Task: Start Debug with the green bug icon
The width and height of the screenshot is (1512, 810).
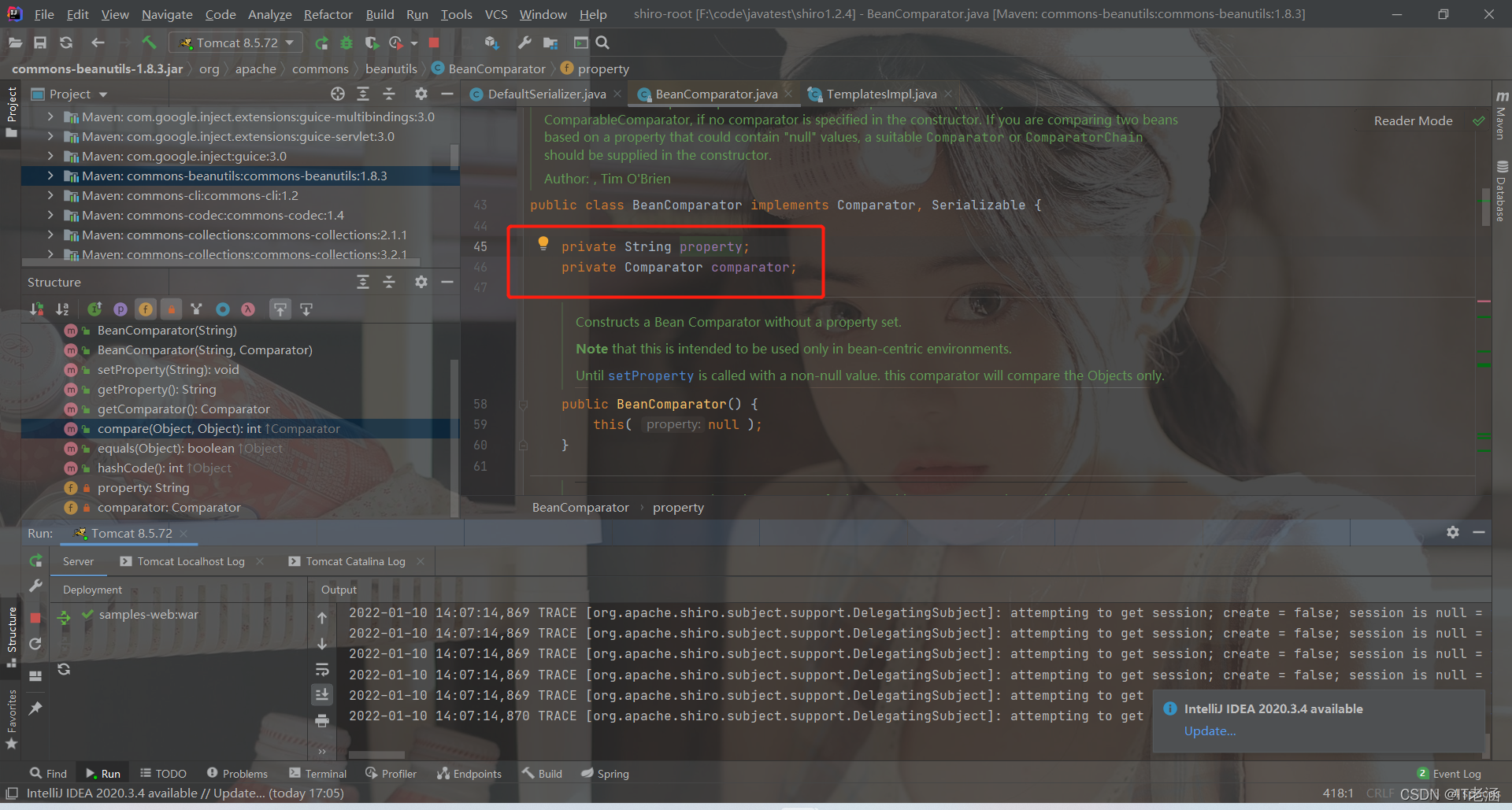Action: click(346, 43)
